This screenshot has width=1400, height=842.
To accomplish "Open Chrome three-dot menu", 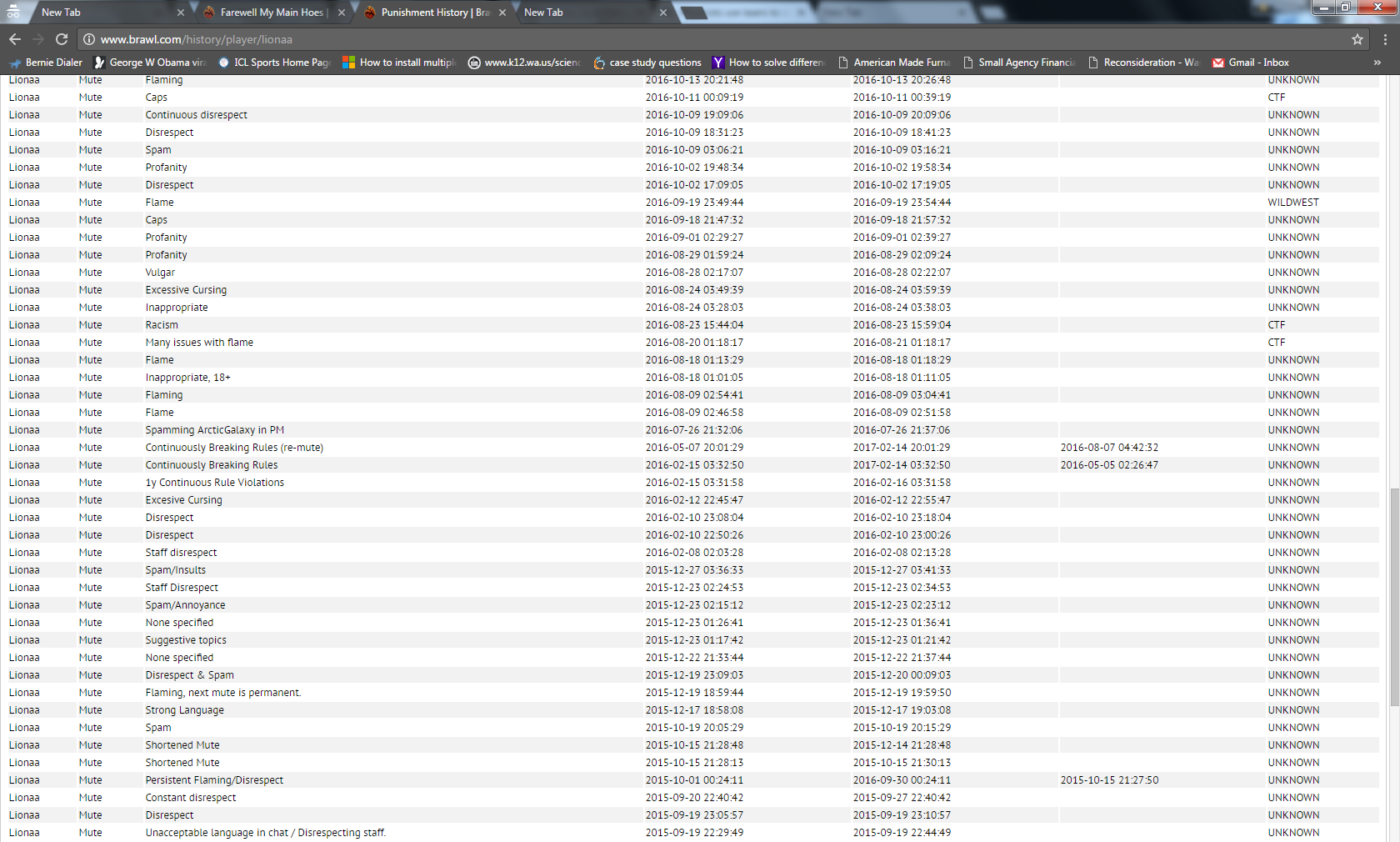I will coord(1385,39).
